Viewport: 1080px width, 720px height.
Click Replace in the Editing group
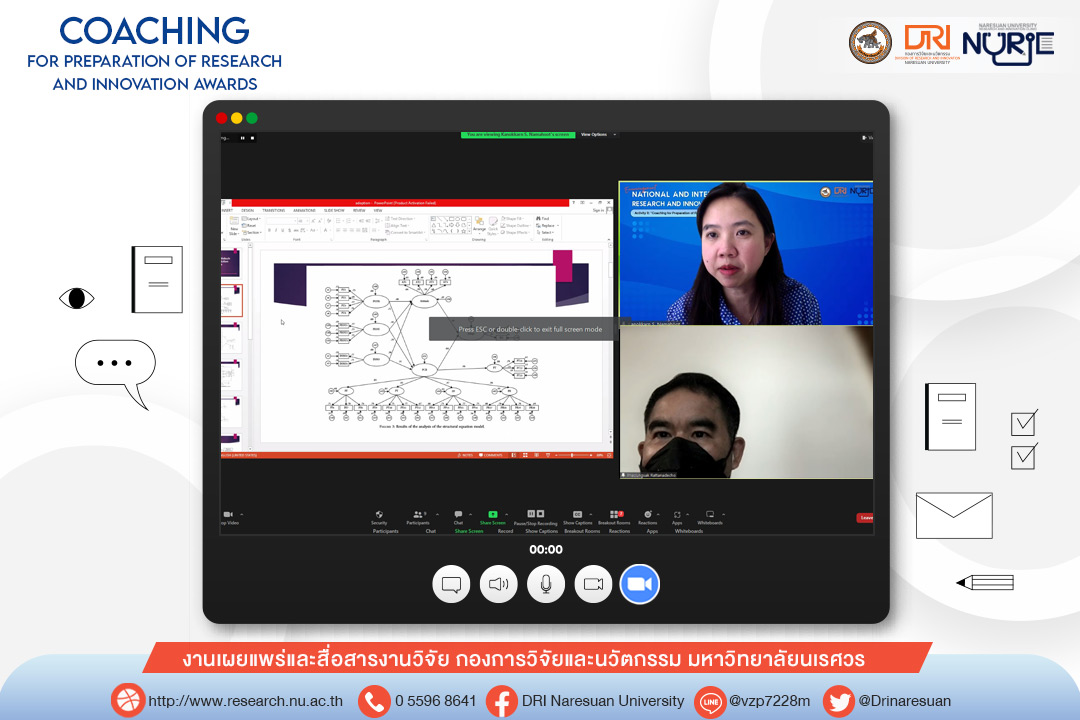coord(546,225)
